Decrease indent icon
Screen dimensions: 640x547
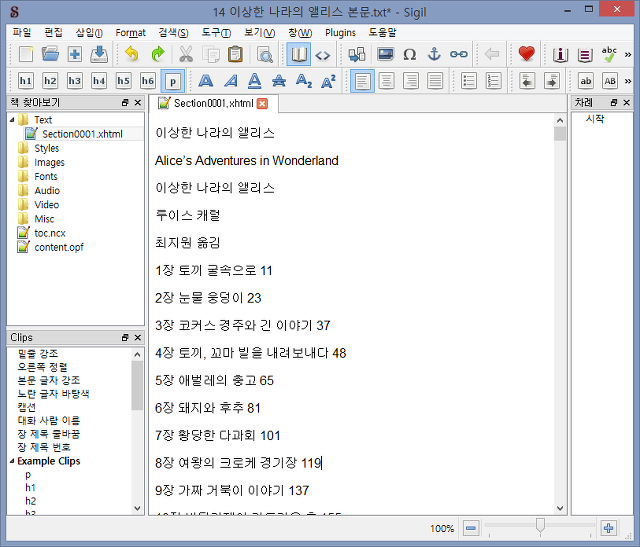pyautogui.click(x=527, y=81)
